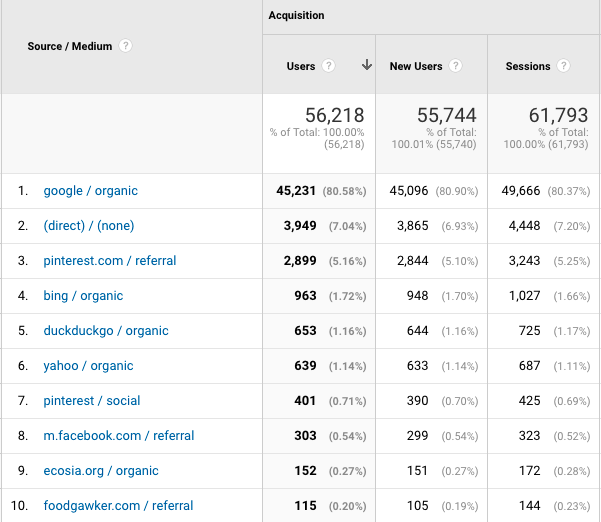
Task: Select total users value 56,218
Action: click(x=334, y=115)
